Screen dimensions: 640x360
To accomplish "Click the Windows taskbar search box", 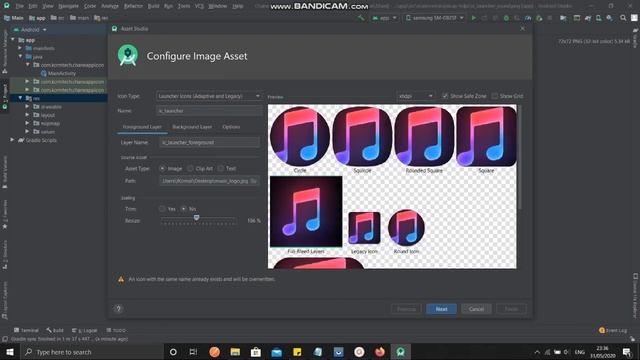I will click(91, 352).
